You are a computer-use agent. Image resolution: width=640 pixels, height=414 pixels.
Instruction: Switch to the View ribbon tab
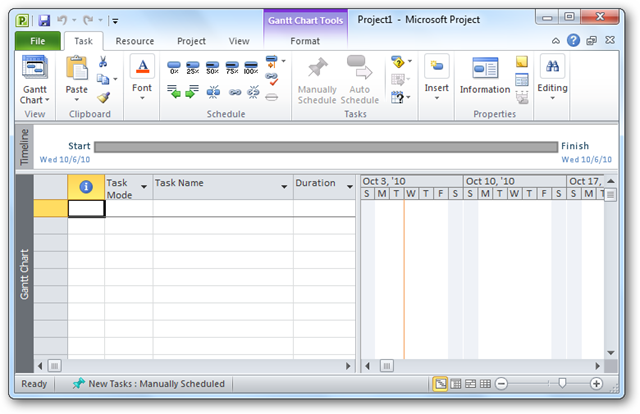click(x=239, y=41)
